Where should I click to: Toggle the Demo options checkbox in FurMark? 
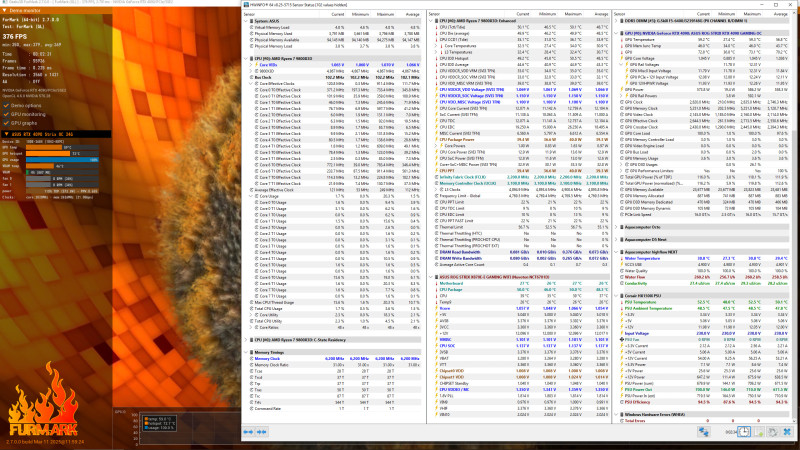click(x=6, y=105)
